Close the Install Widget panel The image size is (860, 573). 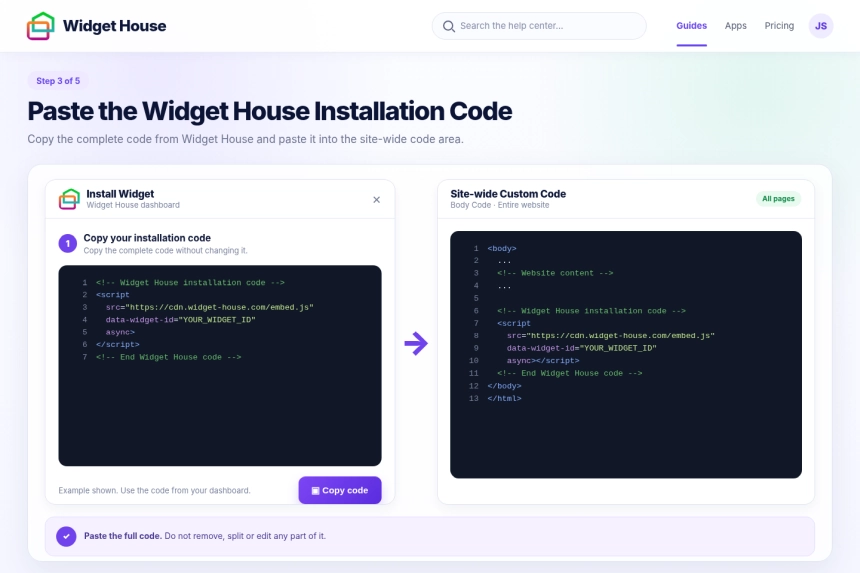click(x=376, y=200)
